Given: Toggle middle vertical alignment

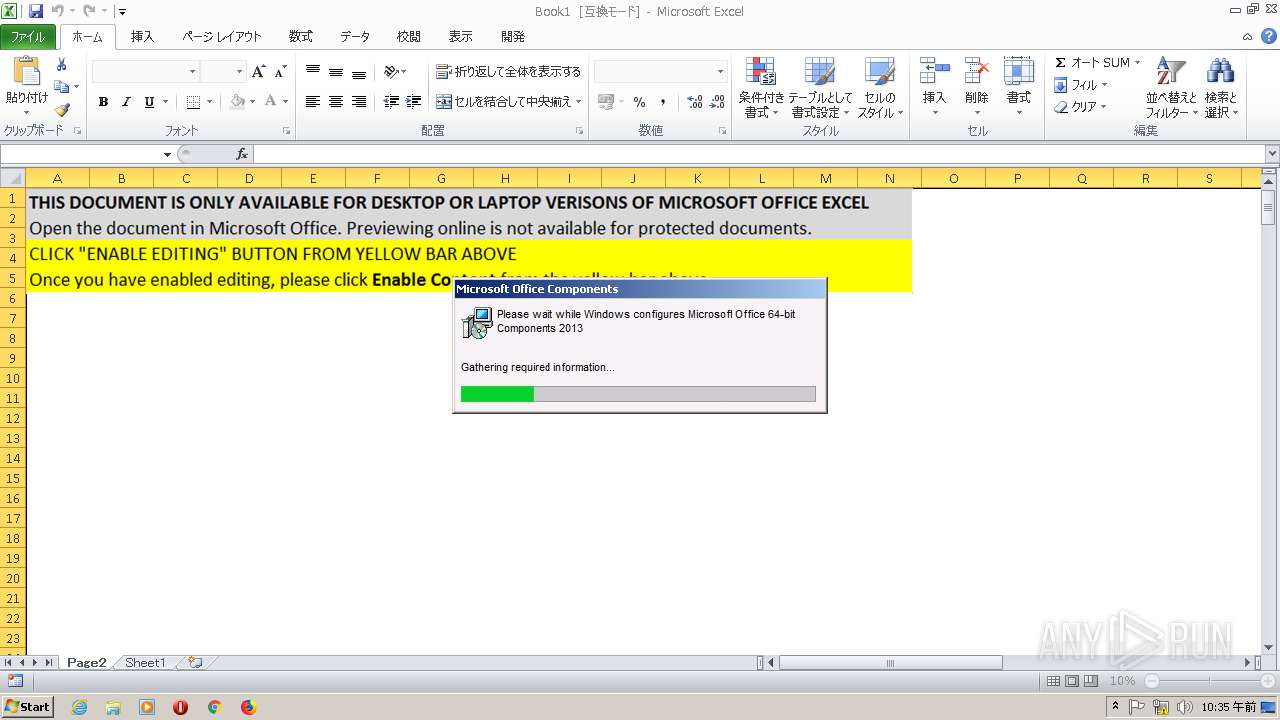Looking at the screenshot, I should click(x=336, y=72).
